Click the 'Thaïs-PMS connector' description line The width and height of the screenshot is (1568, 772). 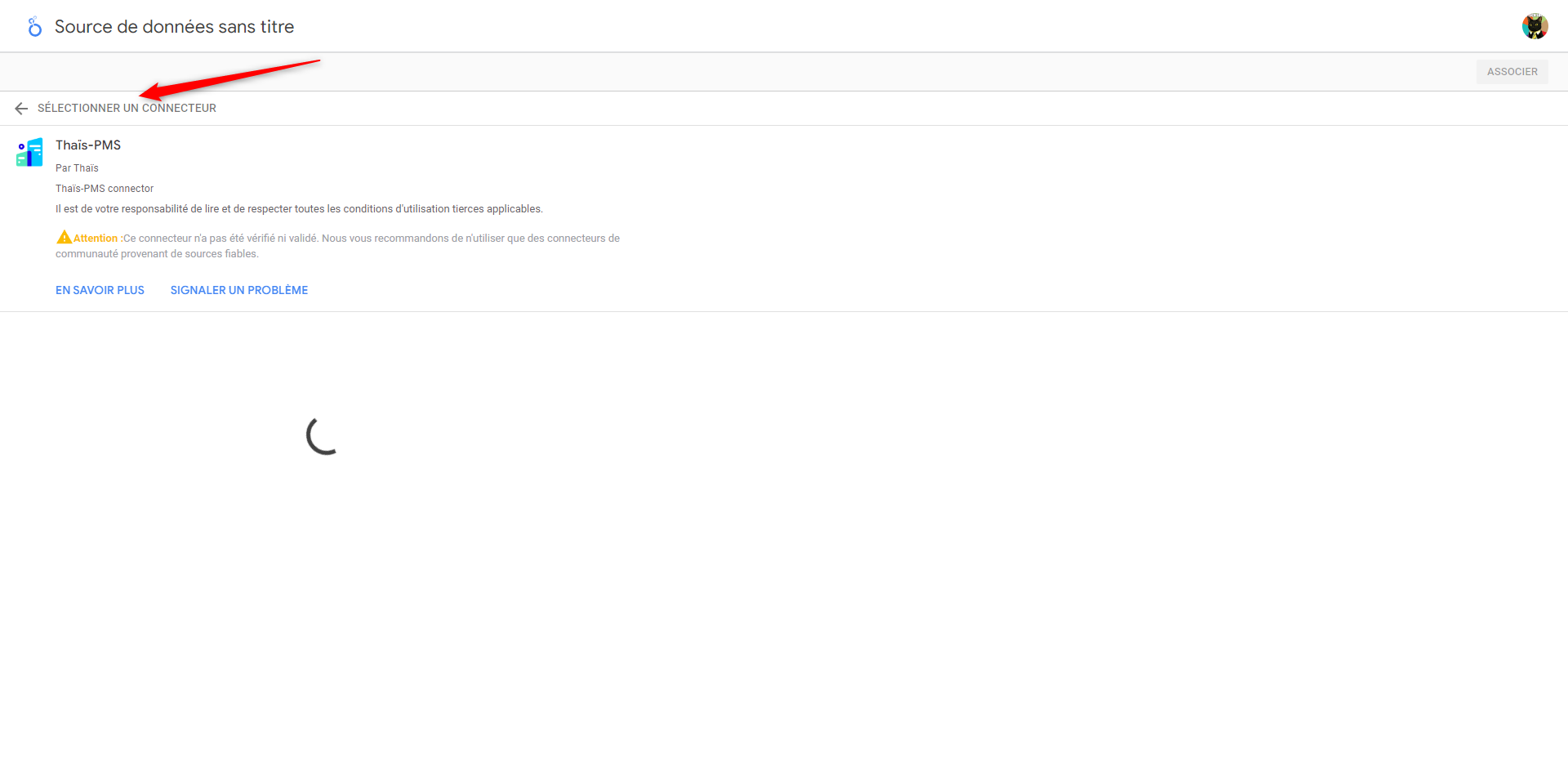tap(105, 189)
